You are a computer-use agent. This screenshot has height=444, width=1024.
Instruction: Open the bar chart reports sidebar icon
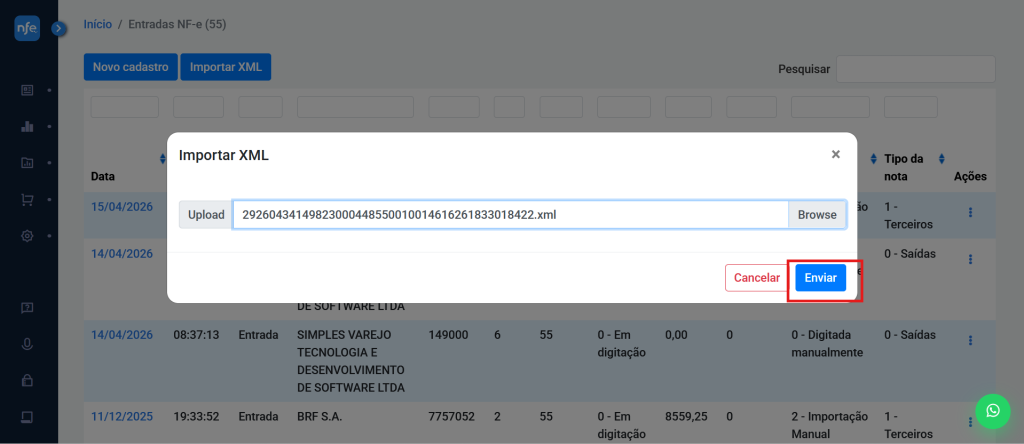coord(27,127)
